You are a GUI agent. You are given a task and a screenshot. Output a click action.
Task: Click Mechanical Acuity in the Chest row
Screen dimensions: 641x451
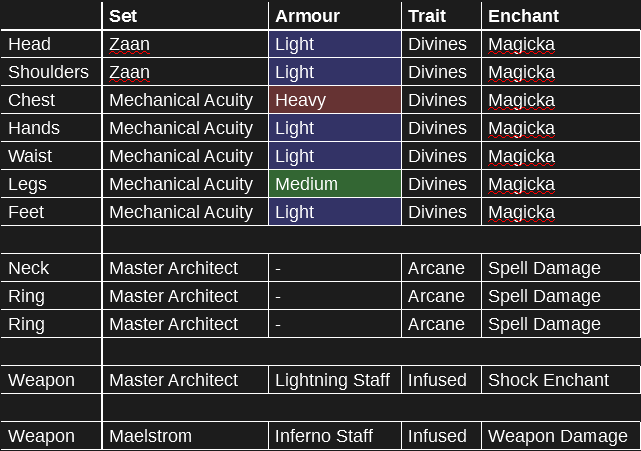click(185, 100)
